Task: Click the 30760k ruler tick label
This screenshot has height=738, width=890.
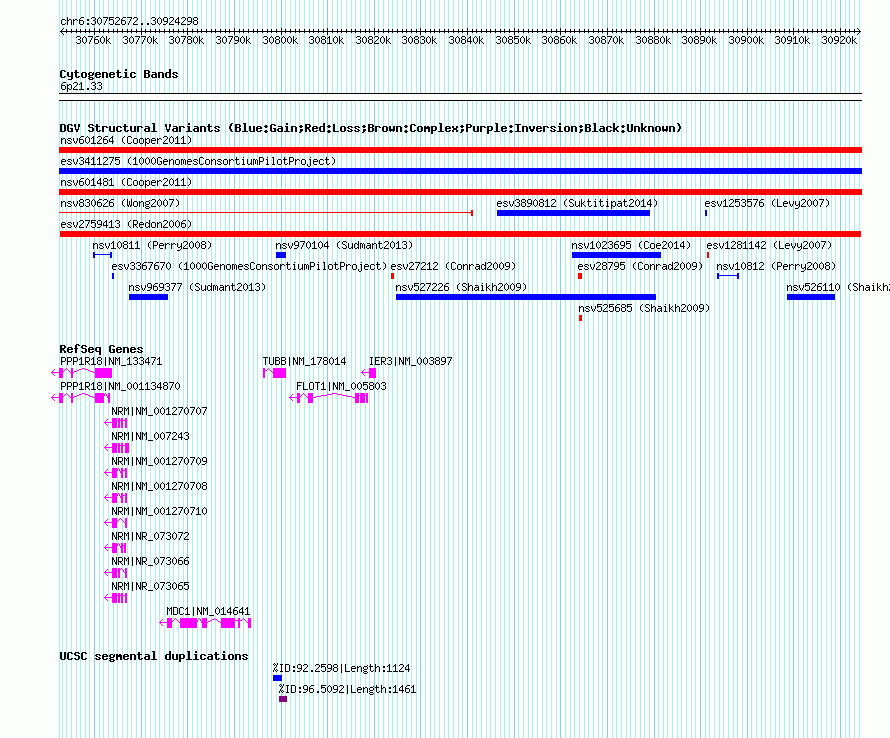Action: [93, 40]
